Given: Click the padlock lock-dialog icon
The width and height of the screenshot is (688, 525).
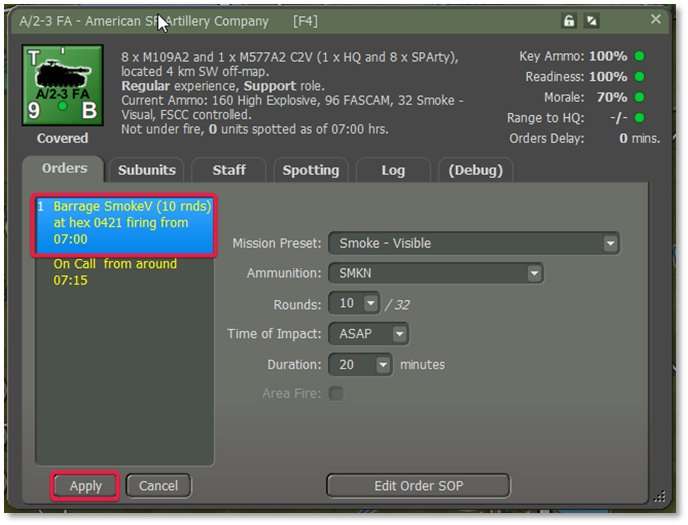Looking at the screenshot, I should click(x=569, y=21).
